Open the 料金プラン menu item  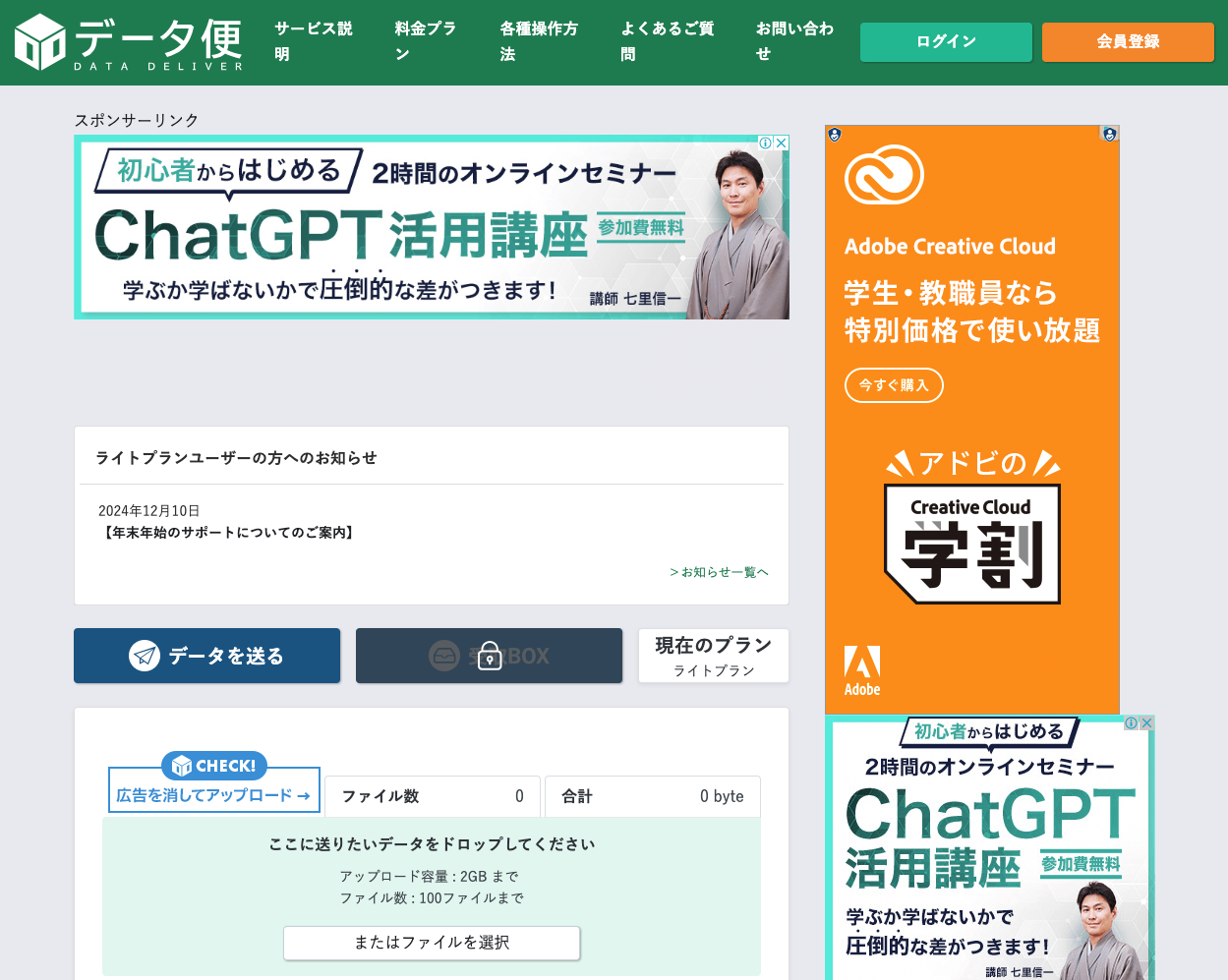point(424,41)
